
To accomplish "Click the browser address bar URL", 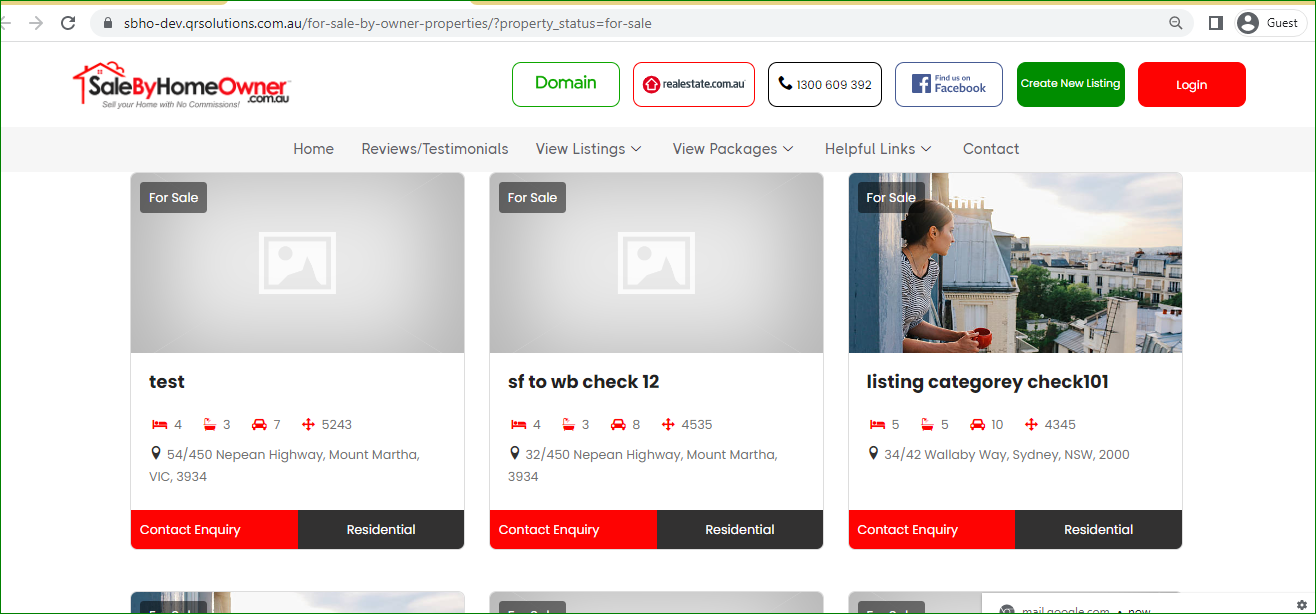I will point(390,23).
